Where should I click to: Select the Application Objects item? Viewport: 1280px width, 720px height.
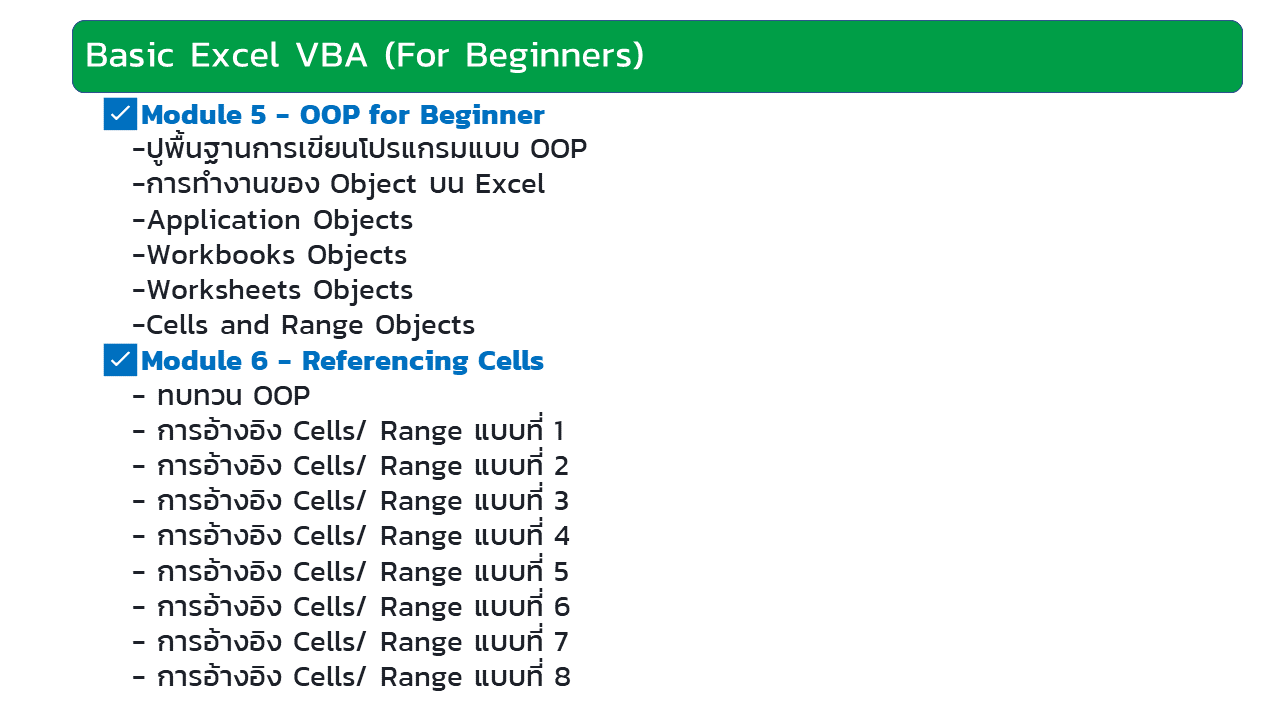click(x=273, y=220)
